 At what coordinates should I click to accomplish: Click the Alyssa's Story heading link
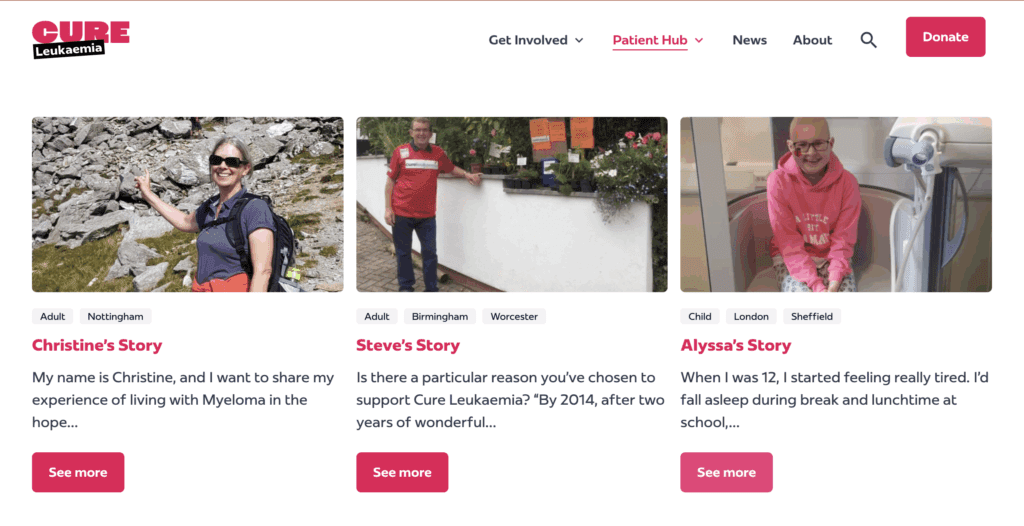(736, 345)
